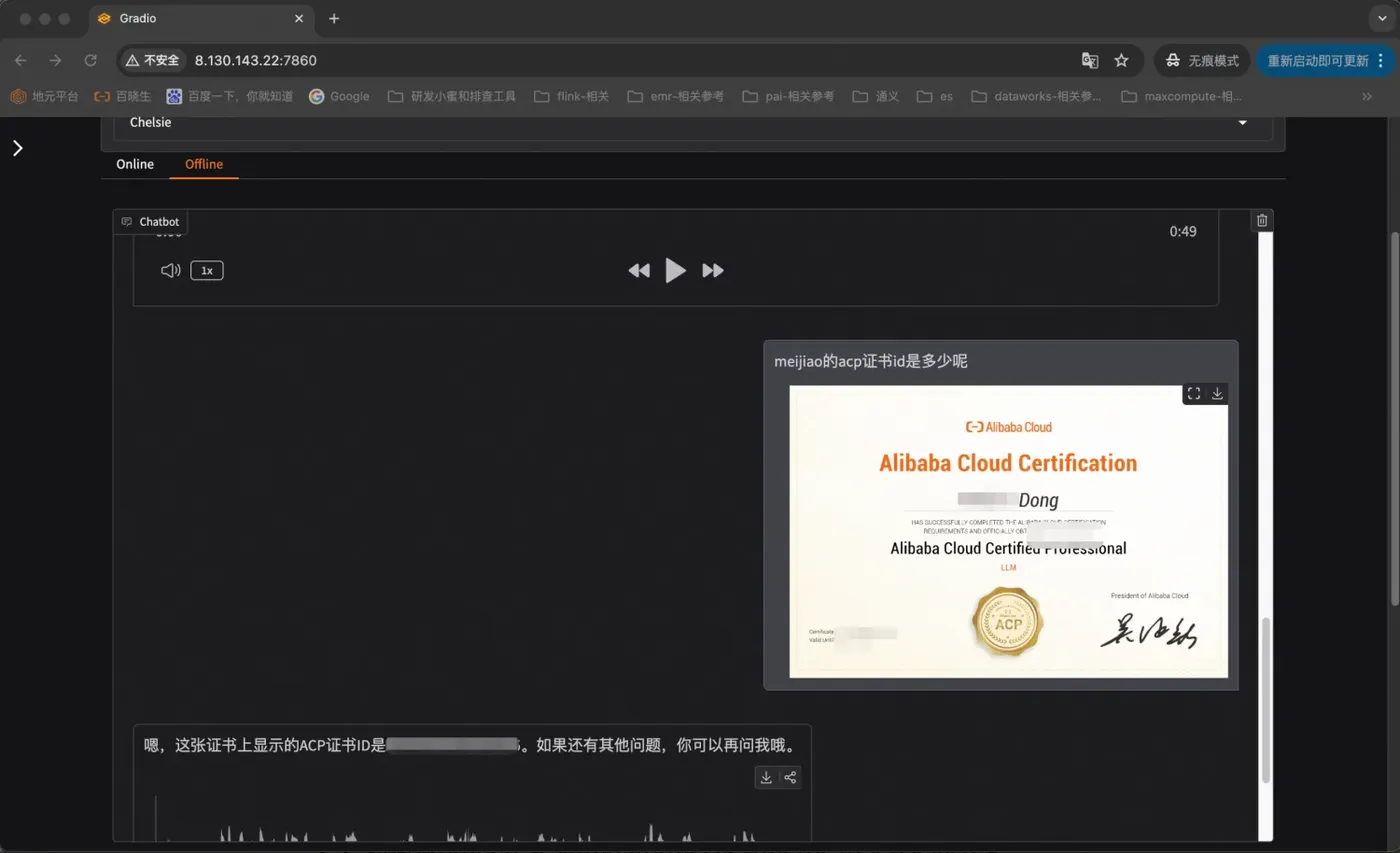
Task: Open 百度一下，你就知道 bookmark
Action: (x=230, y=96)
